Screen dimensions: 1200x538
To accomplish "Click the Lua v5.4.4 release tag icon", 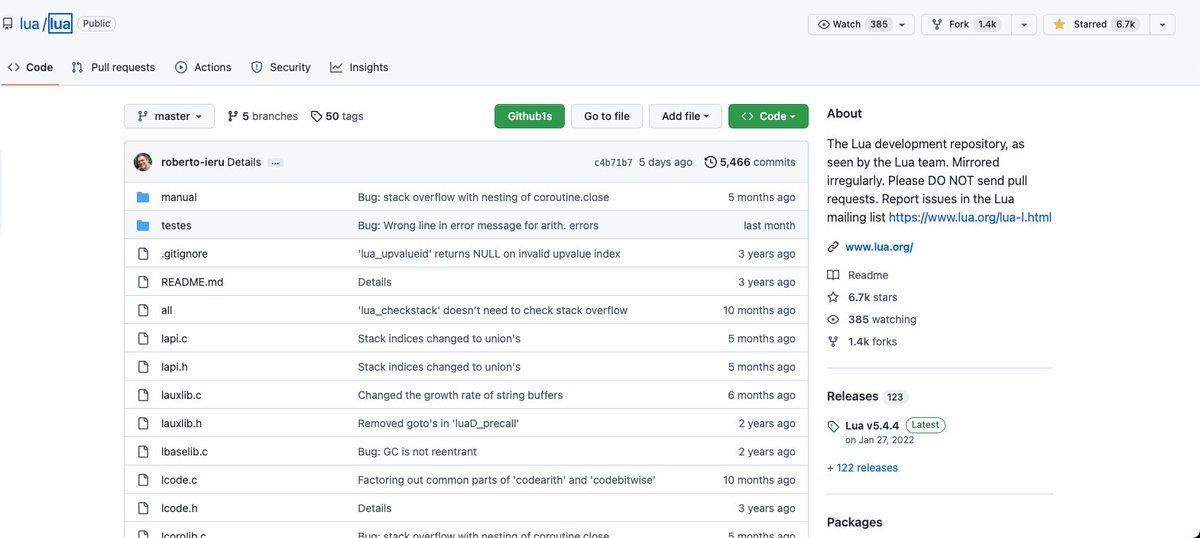I will point(834,426).
